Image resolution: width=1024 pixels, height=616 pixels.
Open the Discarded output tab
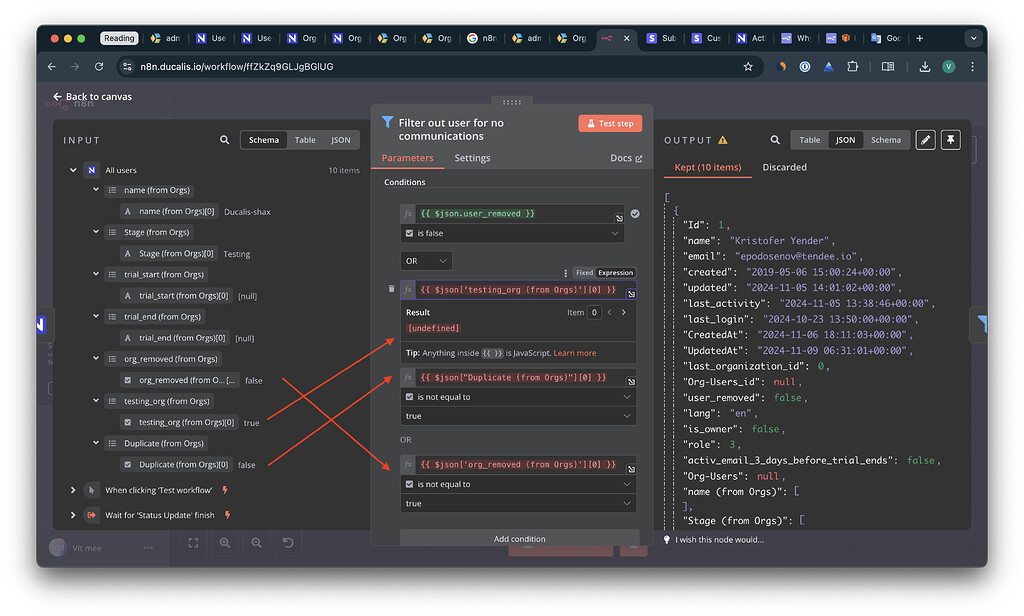coord(784,167)
